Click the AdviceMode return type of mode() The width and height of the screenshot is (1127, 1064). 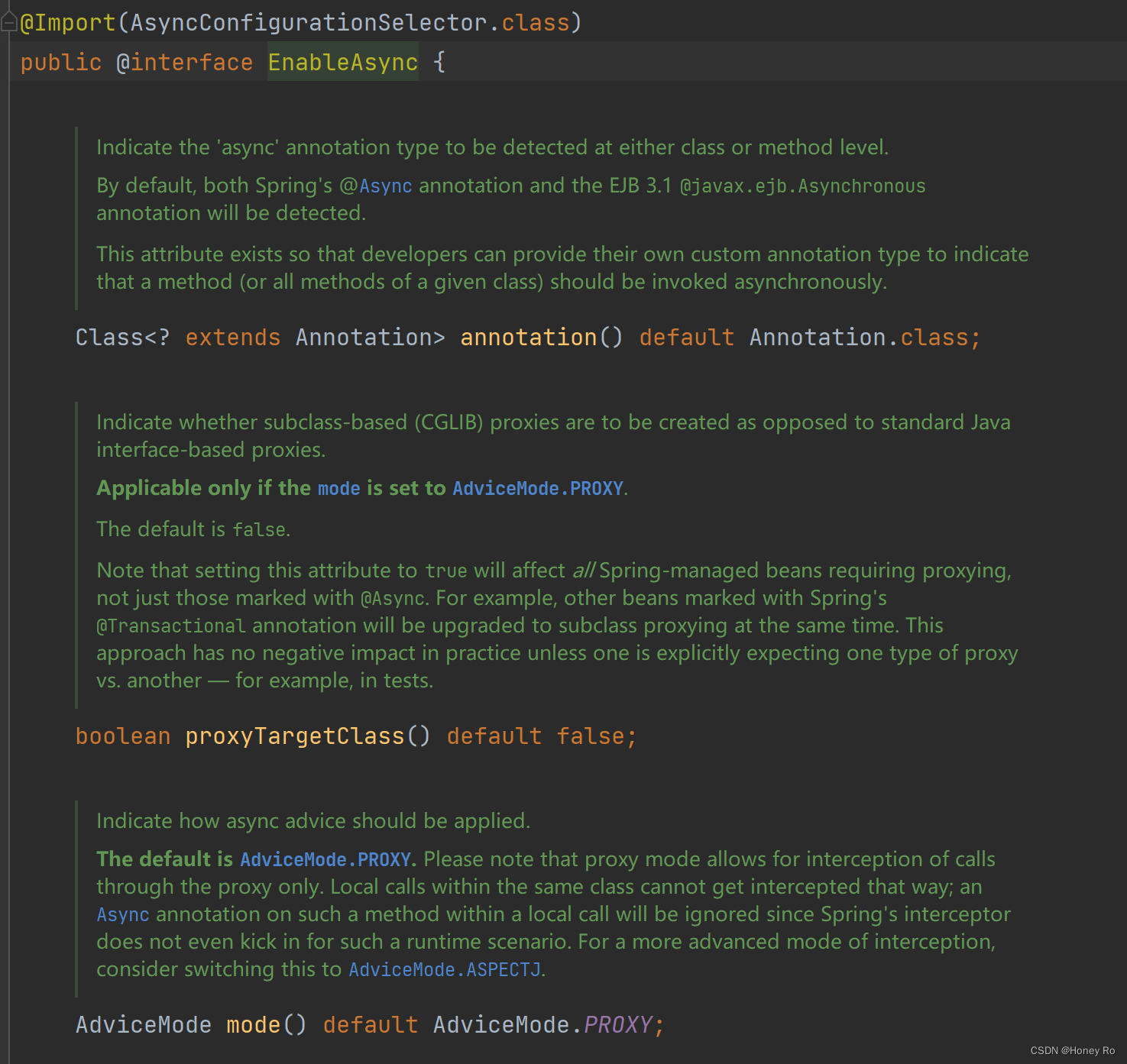click(144, 1025)
